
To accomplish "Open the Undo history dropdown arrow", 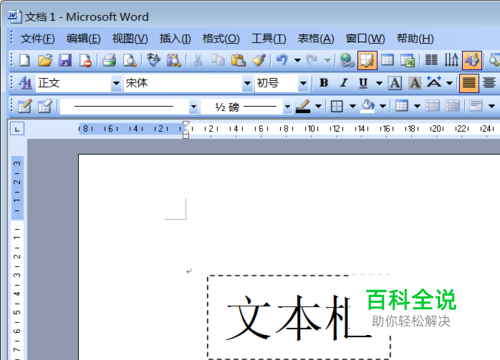I will pos(297,61).
